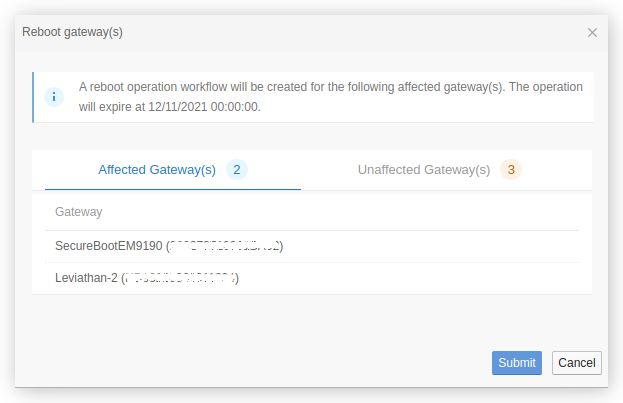Click the expiry date 12/11/2021 00:00:00
Image resolution: width=623 pixels, height=403 pixels.
click(x=204, y=107)
